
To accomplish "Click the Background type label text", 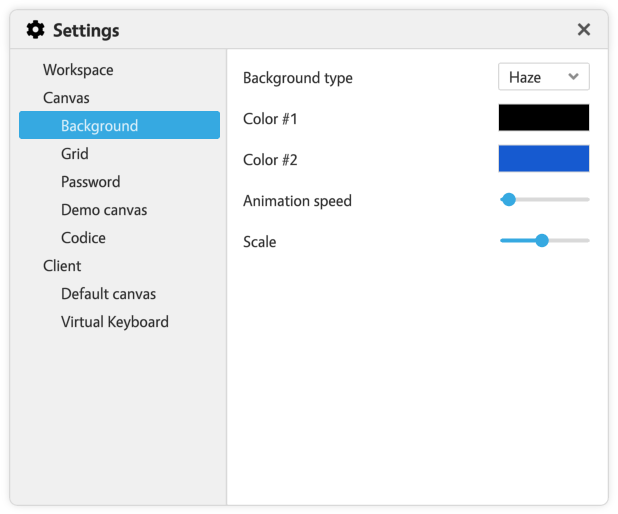I will point(298,78).
